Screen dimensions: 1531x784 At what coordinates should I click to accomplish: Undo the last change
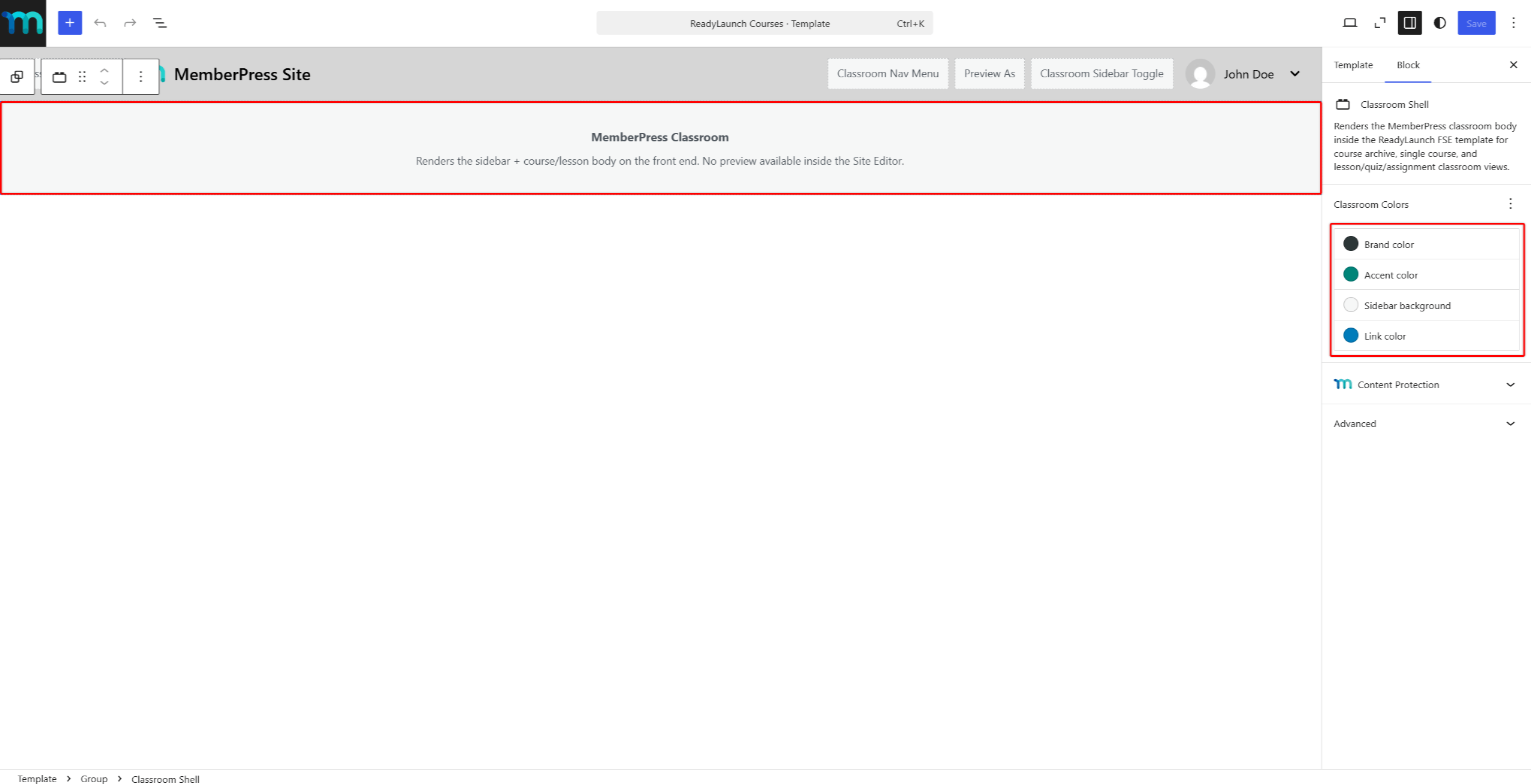point(100,23)
